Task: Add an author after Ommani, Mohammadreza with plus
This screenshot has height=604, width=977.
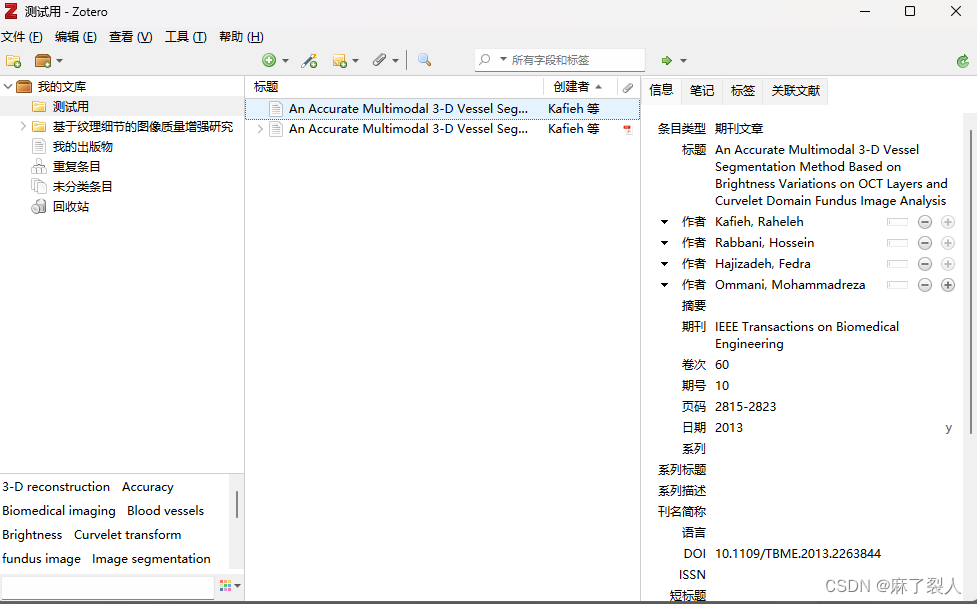Action: pyautogui.click(x=948, y=285)
